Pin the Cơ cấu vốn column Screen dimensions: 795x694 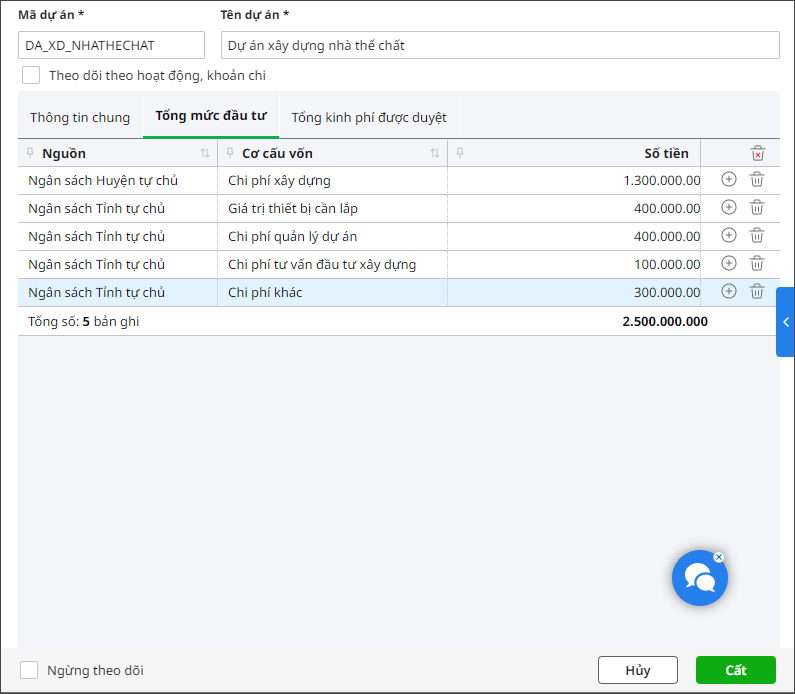point(230,153)
